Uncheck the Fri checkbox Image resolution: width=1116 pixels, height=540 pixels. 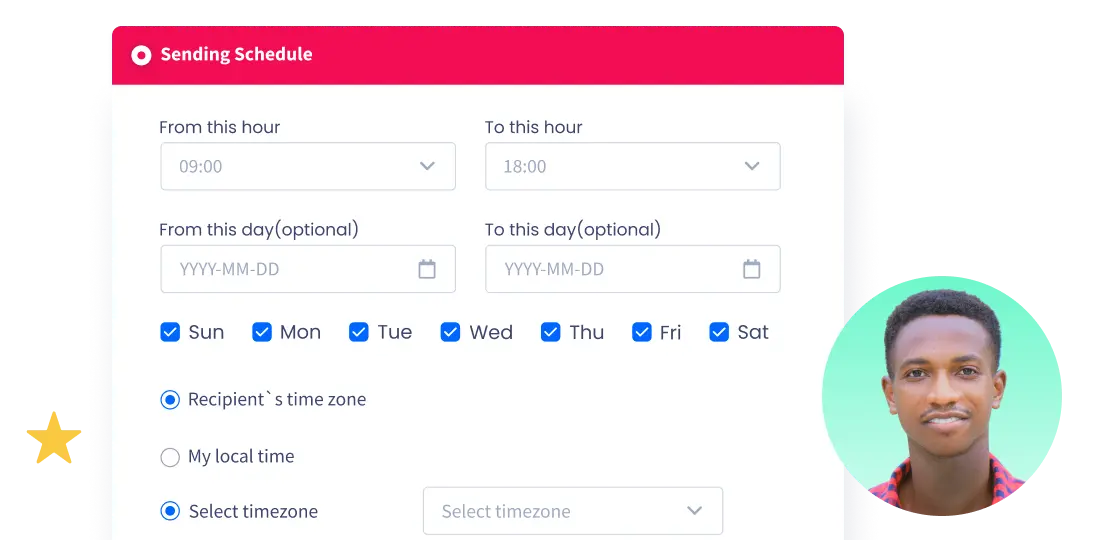pyautogui.click(x=642, y=332)
